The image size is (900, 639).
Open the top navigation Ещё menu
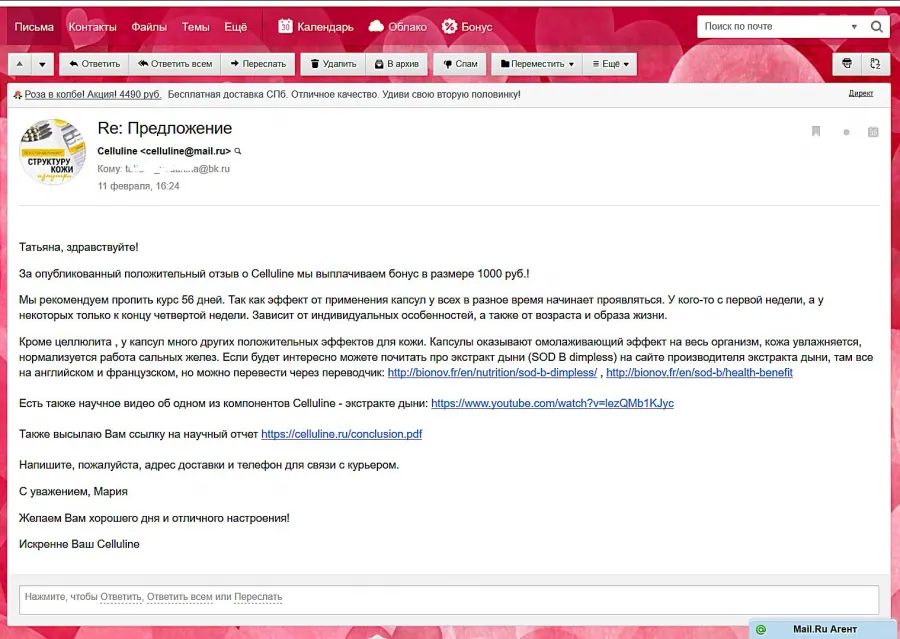click(236, 26)
